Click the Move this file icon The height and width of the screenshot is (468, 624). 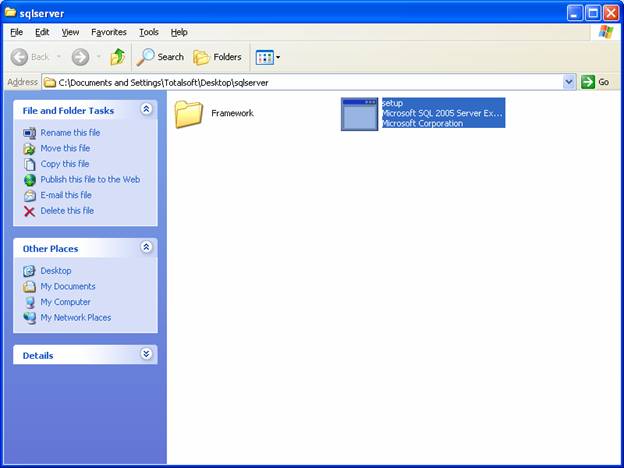(x=29, y=149)
